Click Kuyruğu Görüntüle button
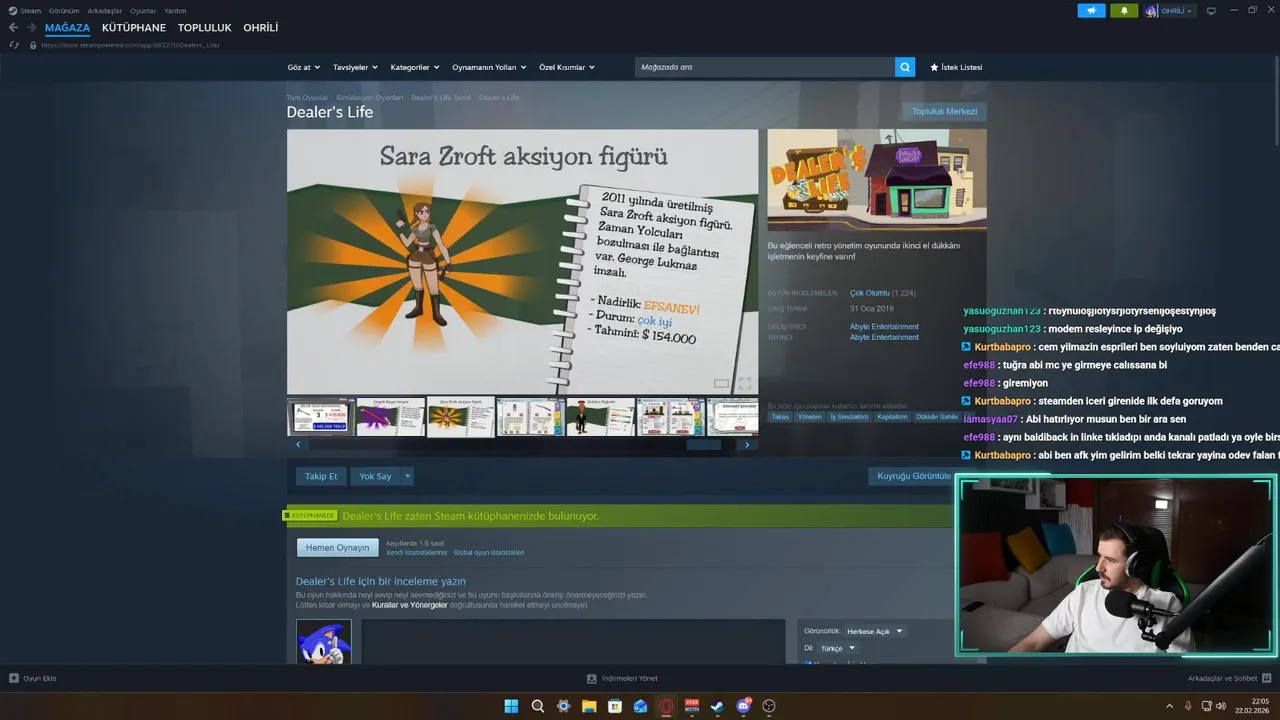Viewport: 1280px width, 720px height. click(912, 476)
